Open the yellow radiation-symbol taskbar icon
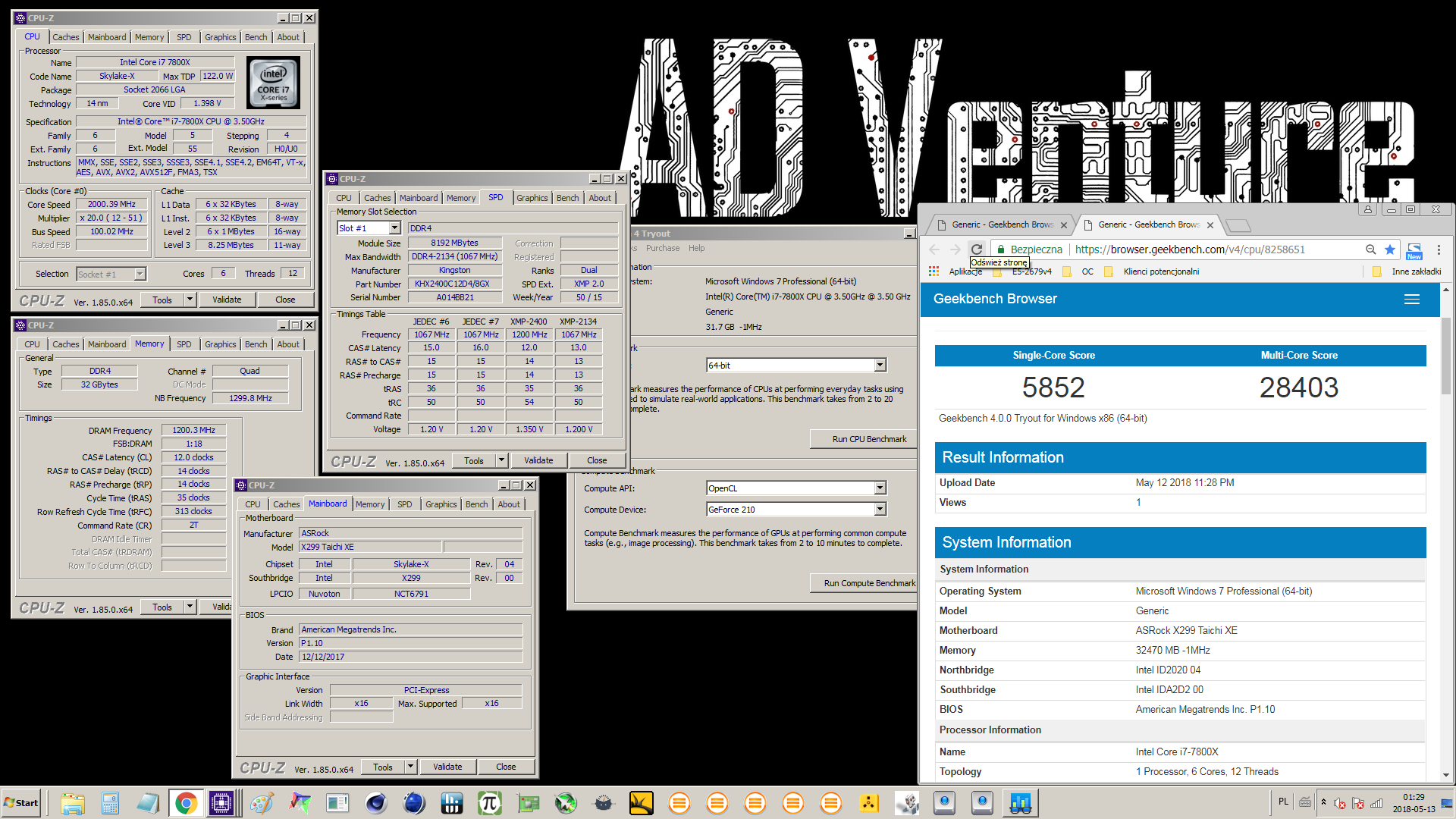The image size is (1456, 819). 869,802
